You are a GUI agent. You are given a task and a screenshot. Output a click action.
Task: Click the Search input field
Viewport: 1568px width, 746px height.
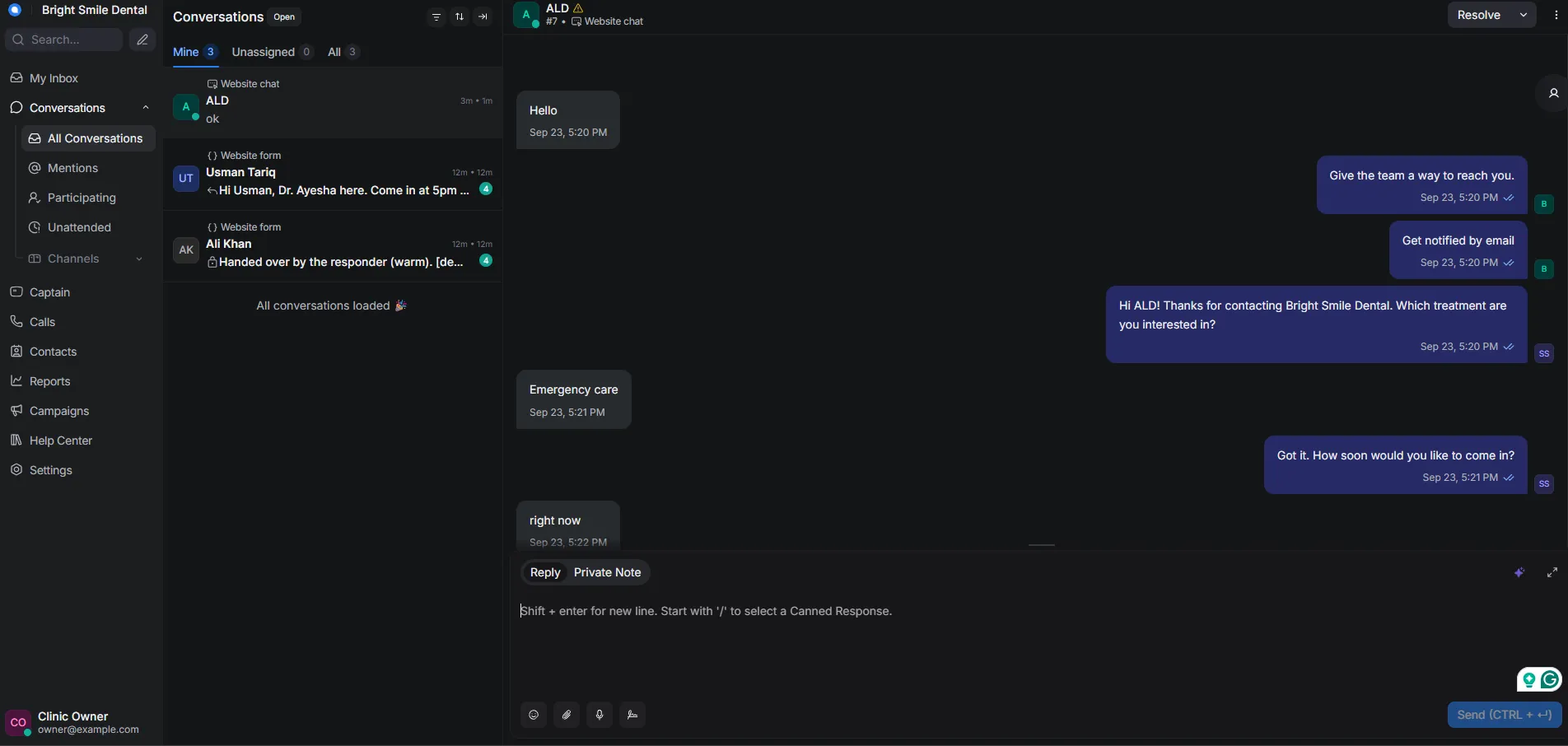pos(64,40)
